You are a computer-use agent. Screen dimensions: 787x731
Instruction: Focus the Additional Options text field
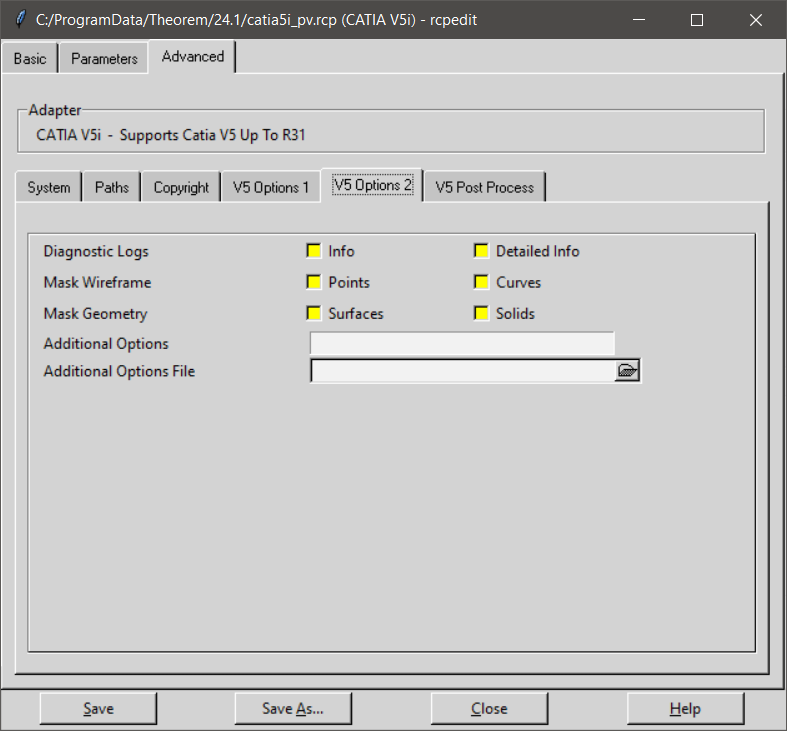(x=462, y=343)
